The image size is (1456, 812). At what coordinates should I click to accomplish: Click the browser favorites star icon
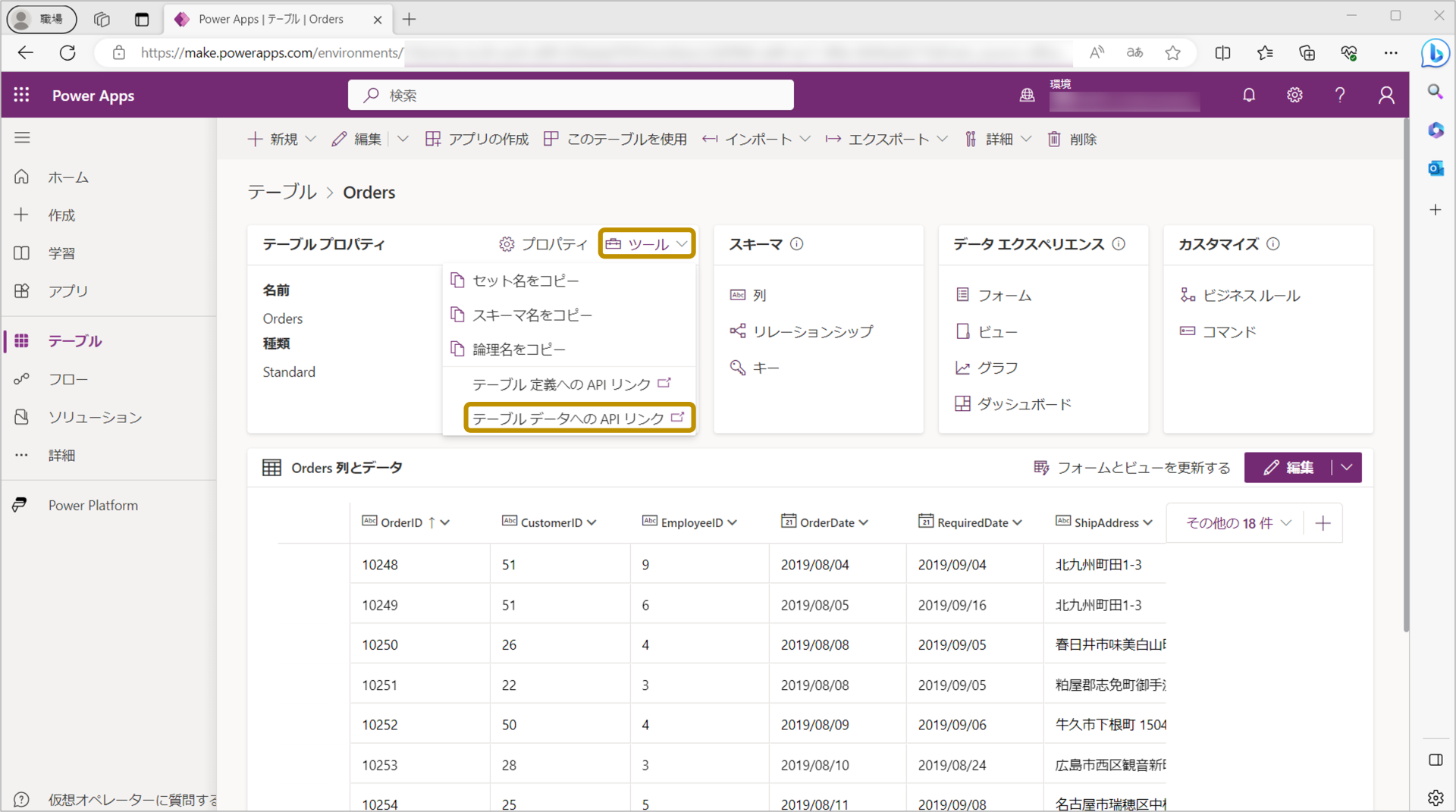click(x=1173, y=52)
